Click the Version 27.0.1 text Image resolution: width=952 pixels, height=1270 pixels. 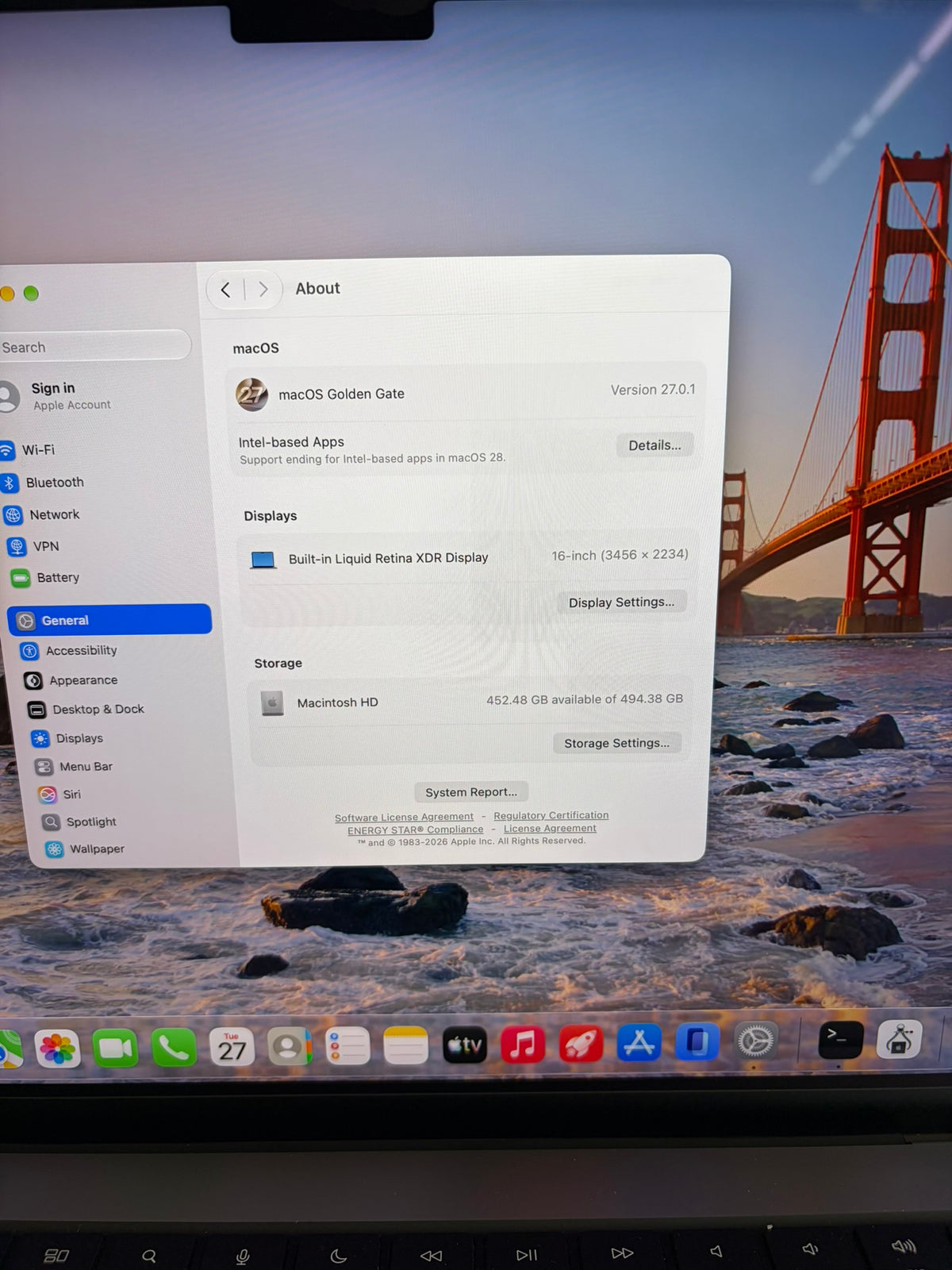[x=652, y=390]
